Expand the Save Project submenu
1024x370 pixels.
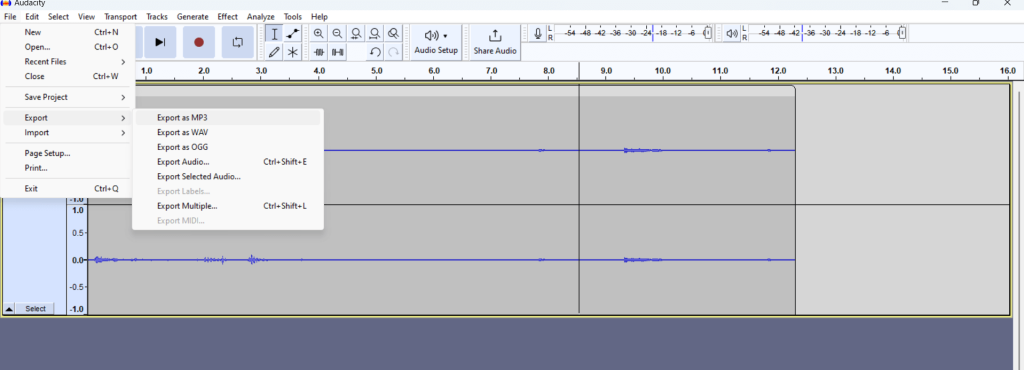coord(68,97)
